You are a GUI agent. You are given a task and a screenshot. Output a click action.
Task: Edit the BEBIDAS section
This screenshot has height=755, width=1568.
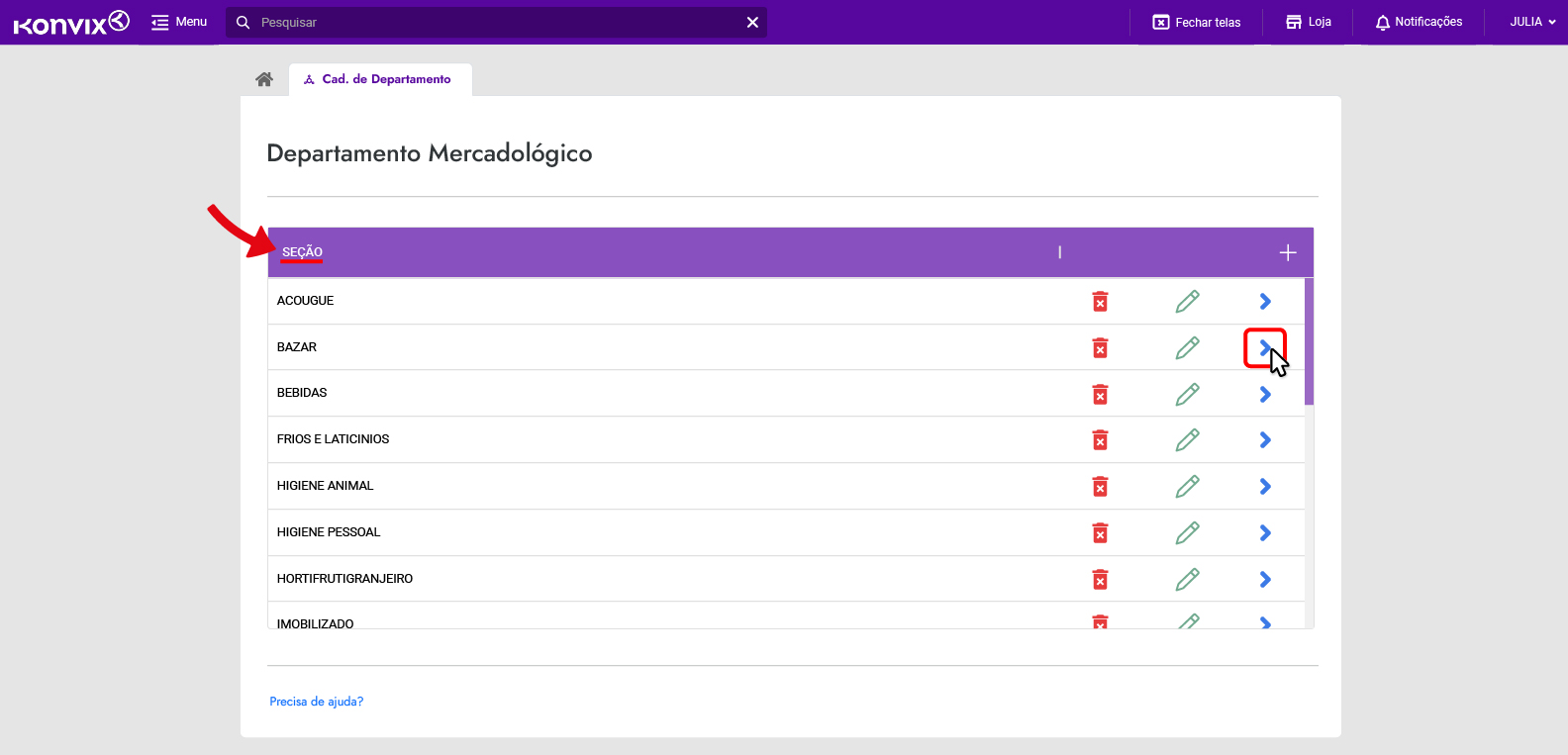point(1188,394)
